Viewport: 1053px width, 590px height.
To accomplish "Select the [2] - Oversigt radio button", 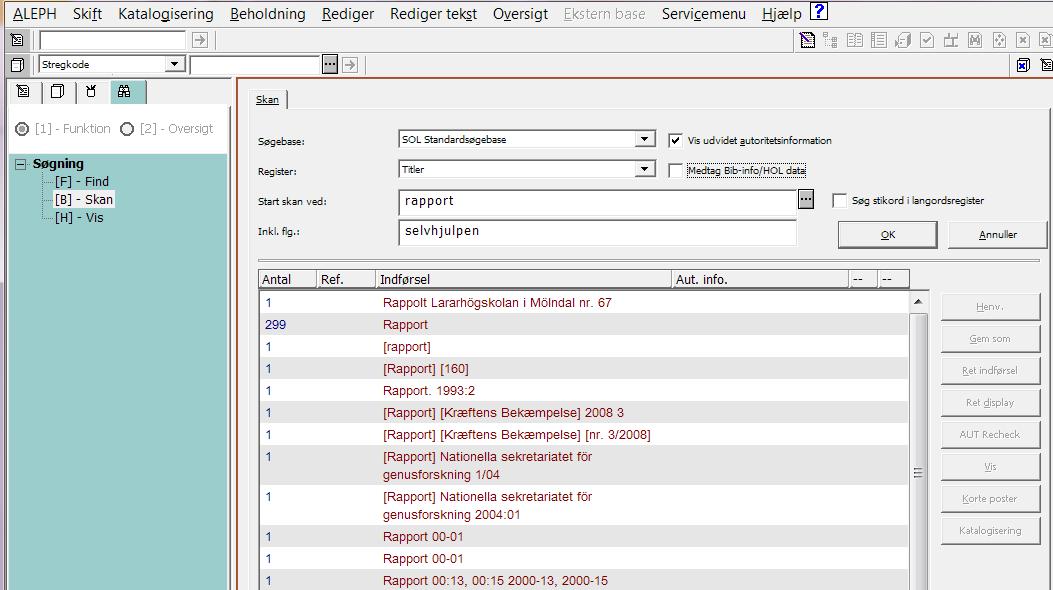I will tap(127, 129).
